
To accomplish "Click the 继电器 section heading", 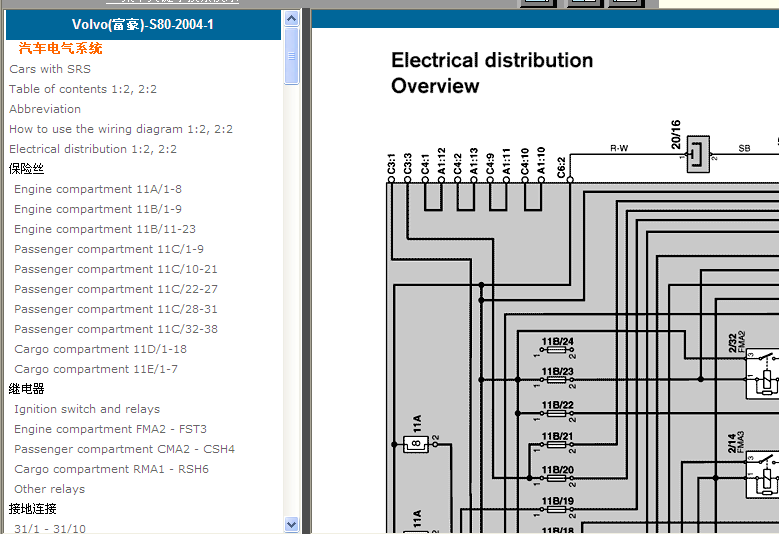I will (x=26, y=389).
